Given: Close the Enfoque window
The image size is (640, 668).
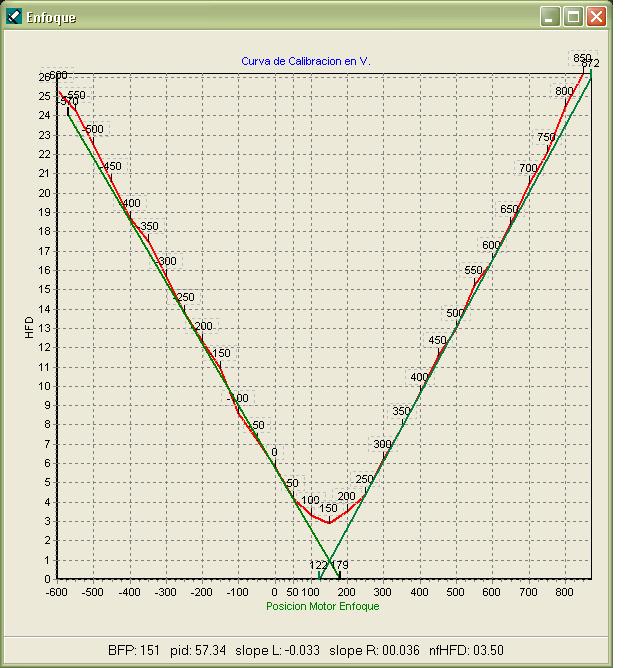Looking at the screenshot, I should point(596,17).
